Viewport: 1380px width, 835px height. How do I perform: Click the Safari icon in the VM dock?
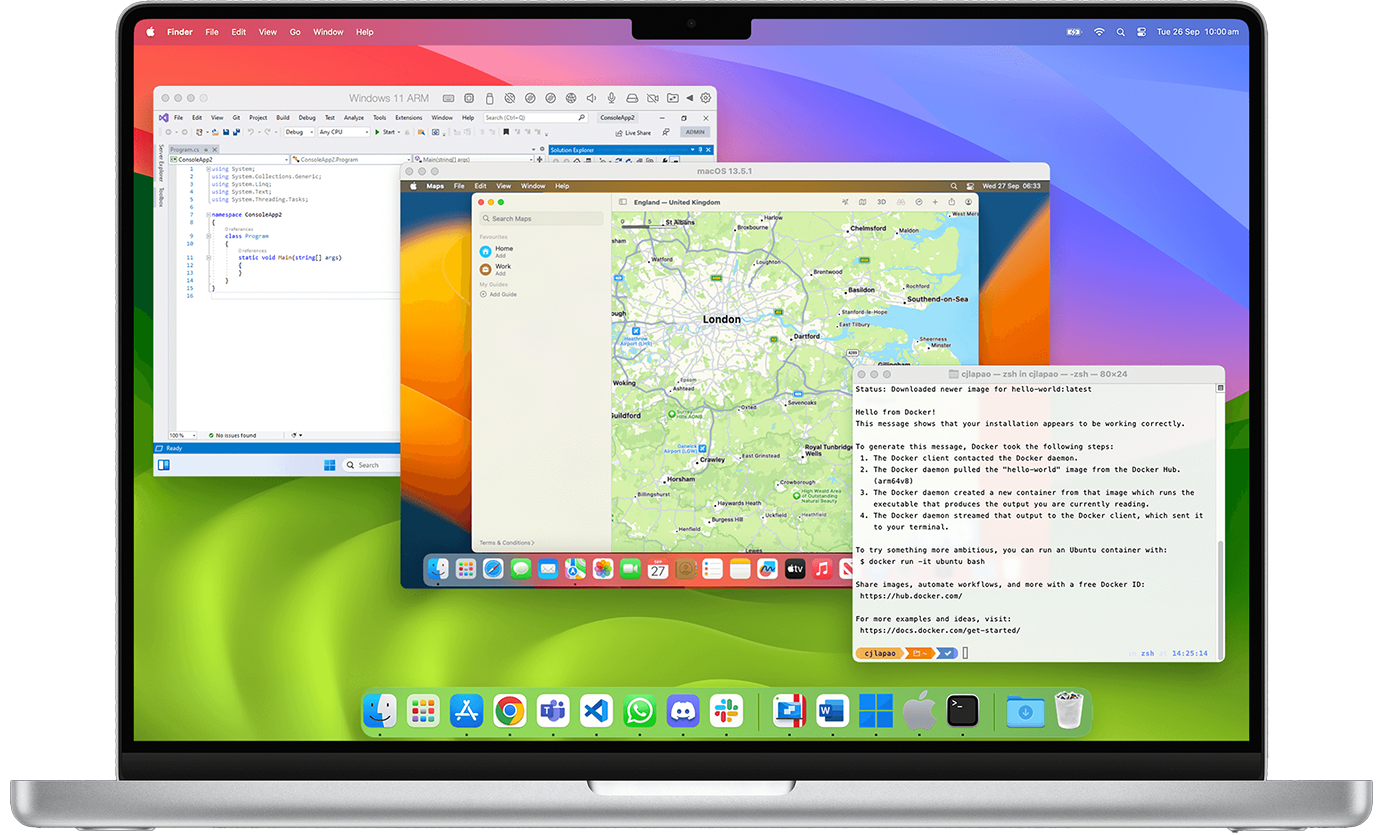(x=493, y=569)
